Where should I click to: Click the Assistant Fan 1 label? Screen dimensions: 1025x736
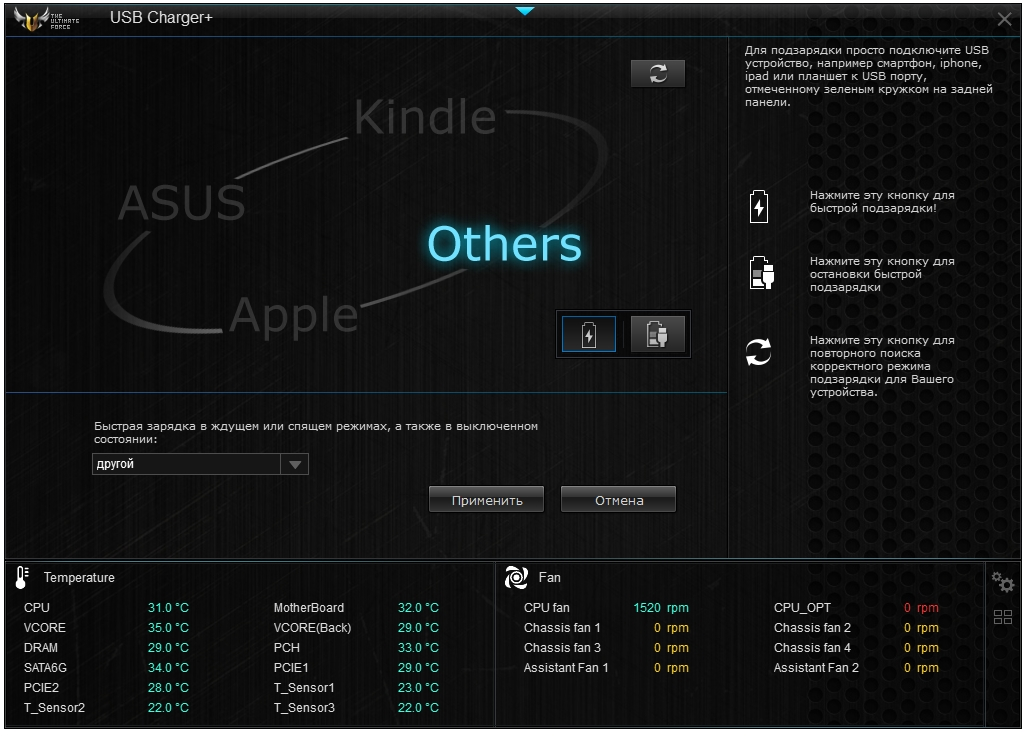566,667
